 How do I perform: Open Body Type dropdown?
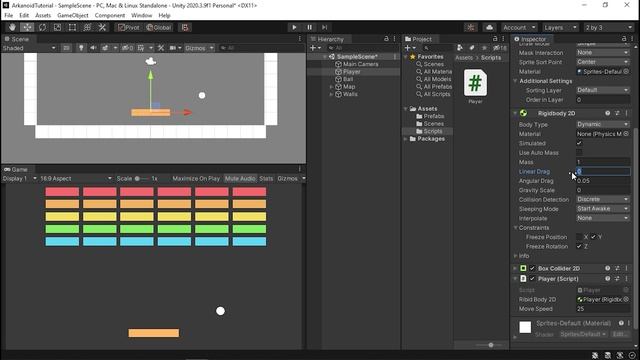click(x=602, y=124)
